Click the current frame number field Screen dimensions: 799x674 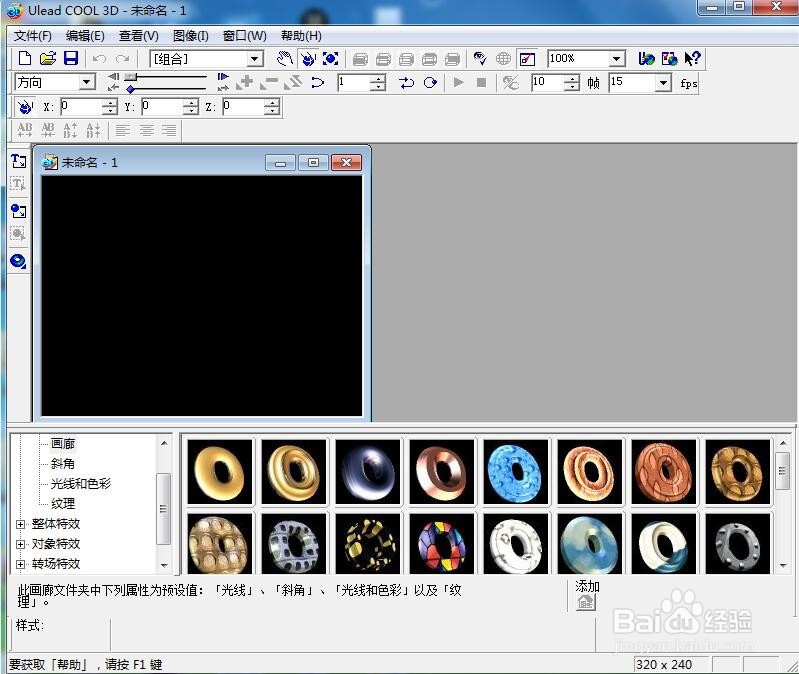coord(353,83)
